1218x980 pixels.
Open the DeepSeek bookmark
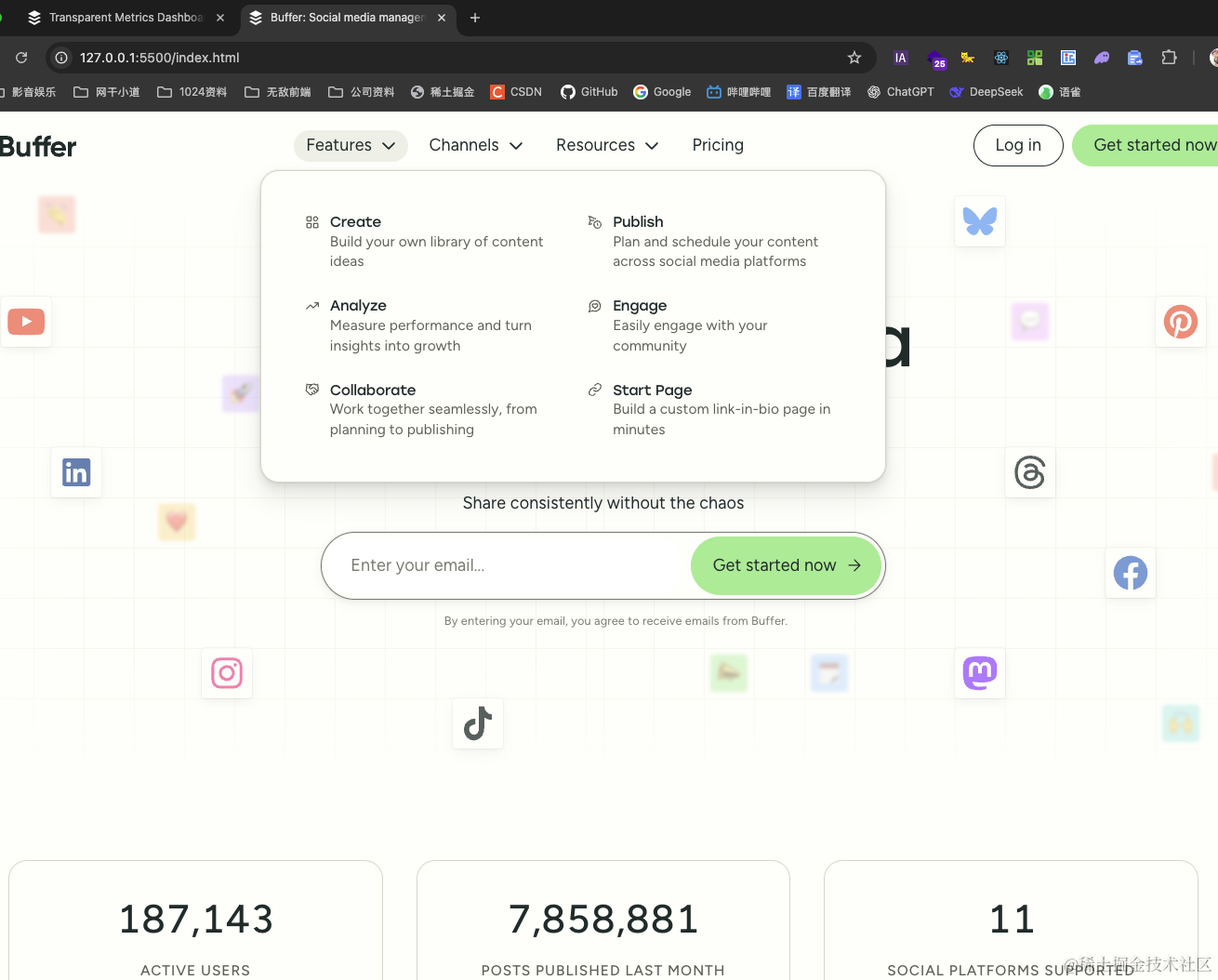[986, 92]
